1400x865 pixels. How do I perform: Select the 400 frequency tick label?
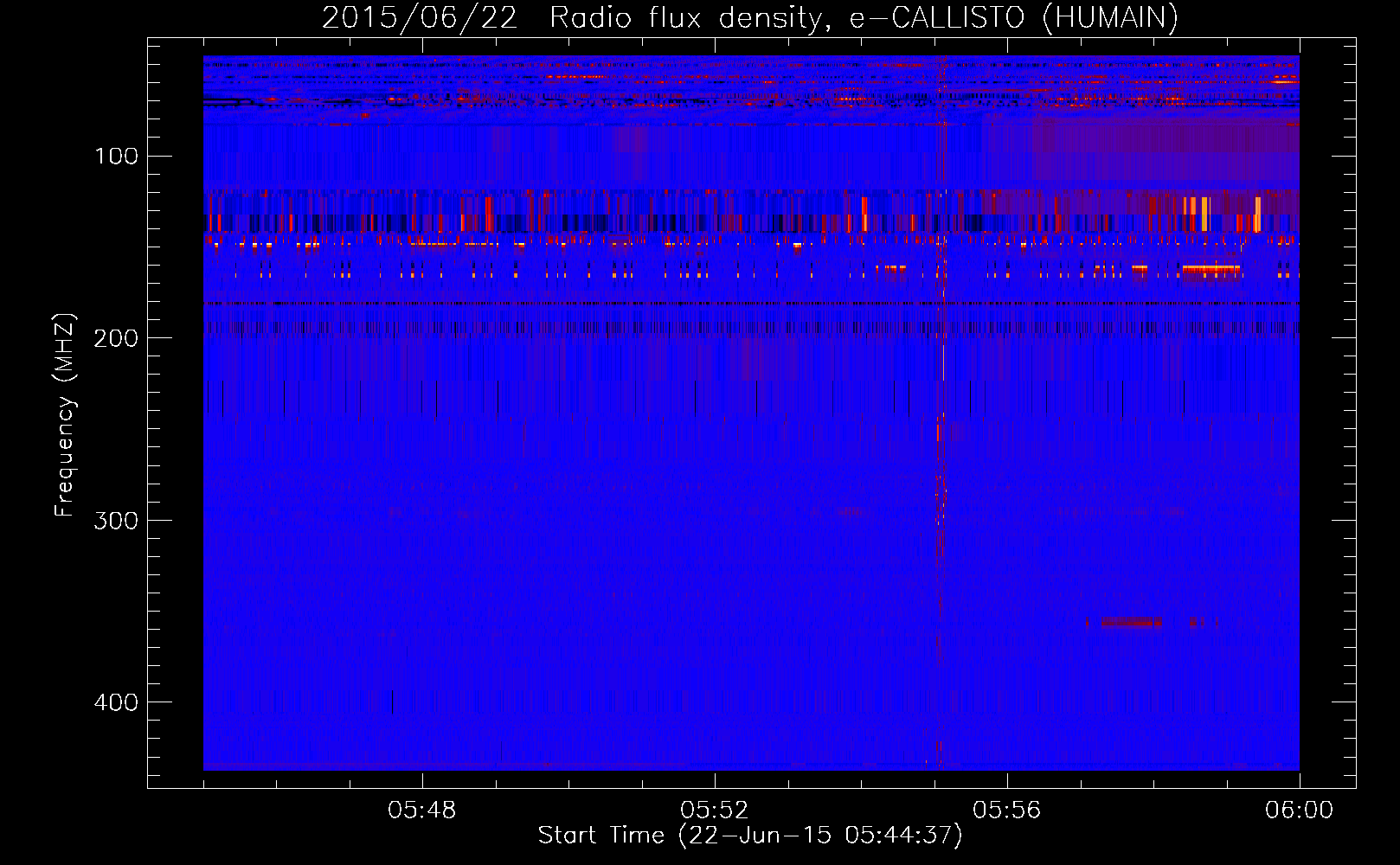pyautogui.click(x=117, y=702)
